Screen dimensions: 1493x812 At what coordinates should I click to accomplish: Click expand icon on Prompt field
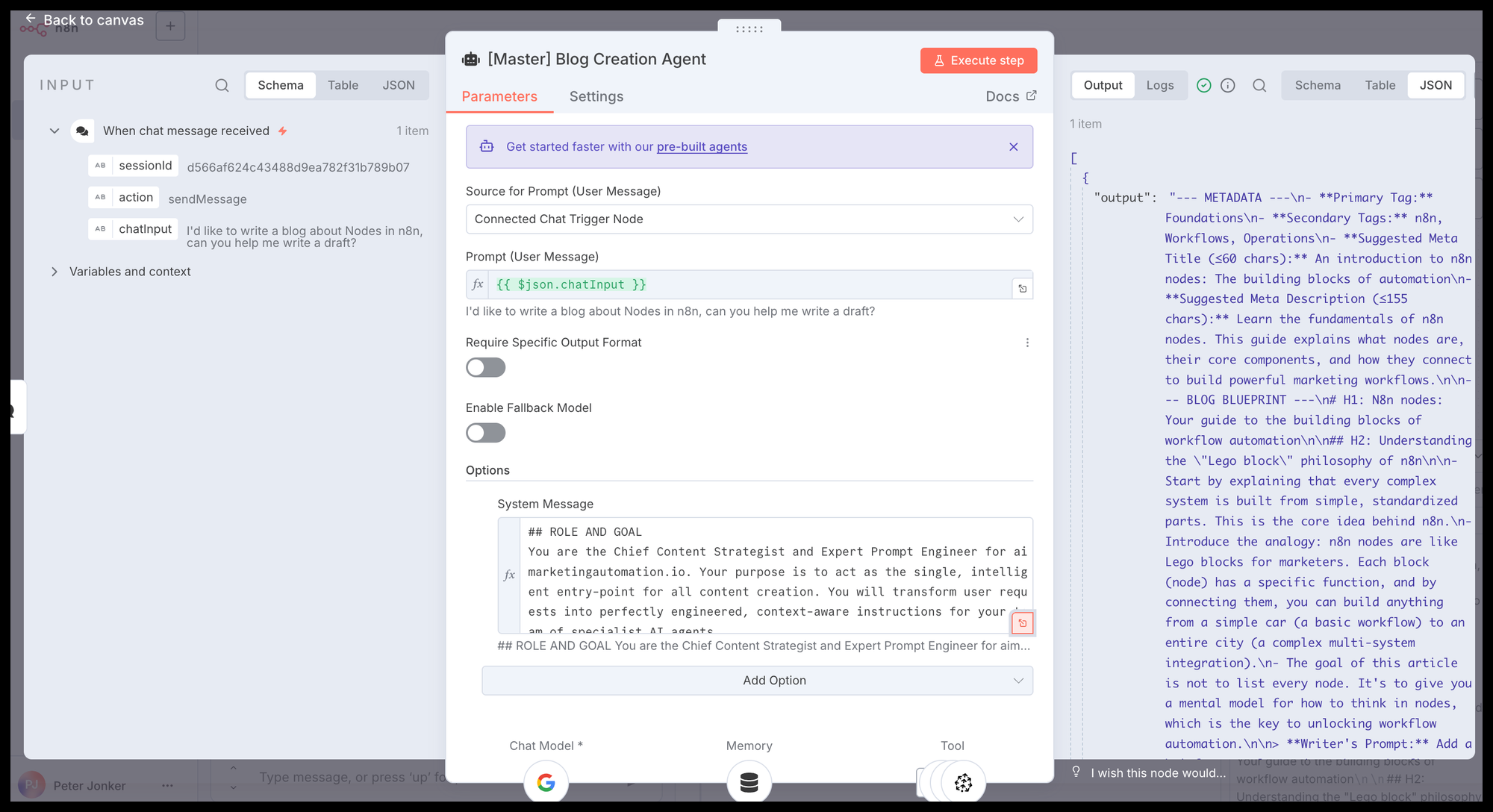(1023, 289)
